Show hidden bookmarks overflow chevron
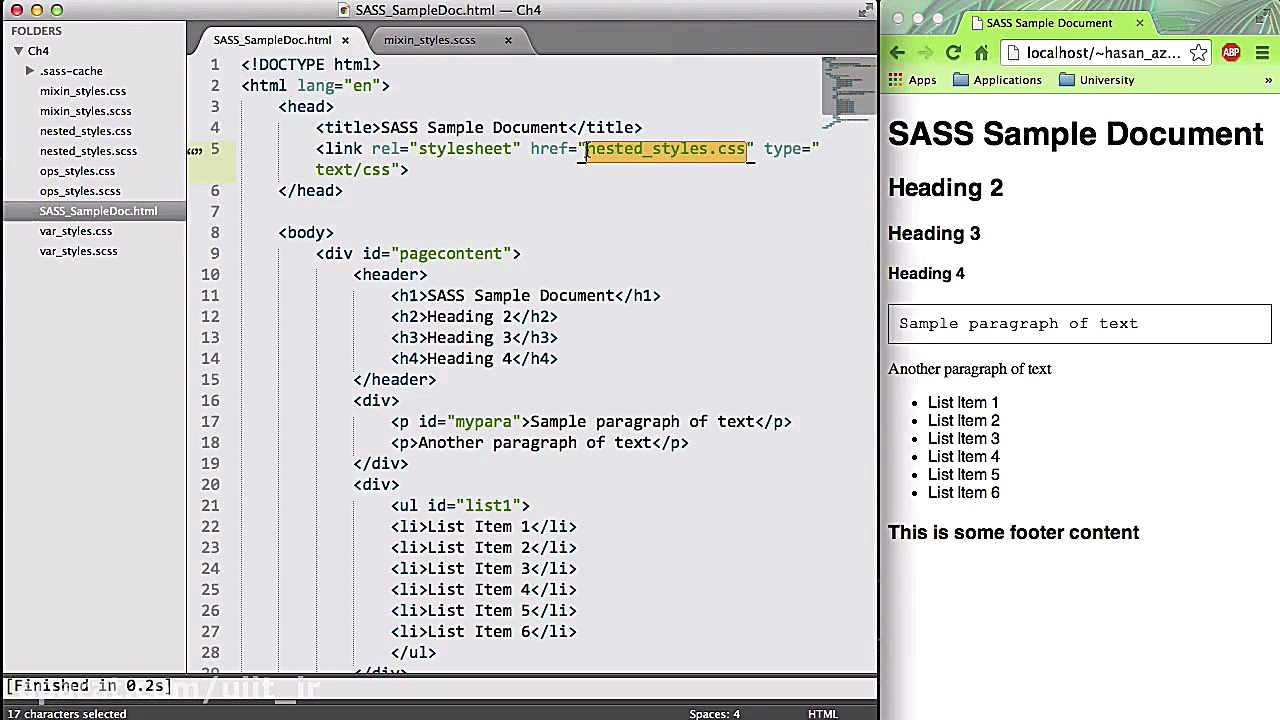 coord(1268,80)
